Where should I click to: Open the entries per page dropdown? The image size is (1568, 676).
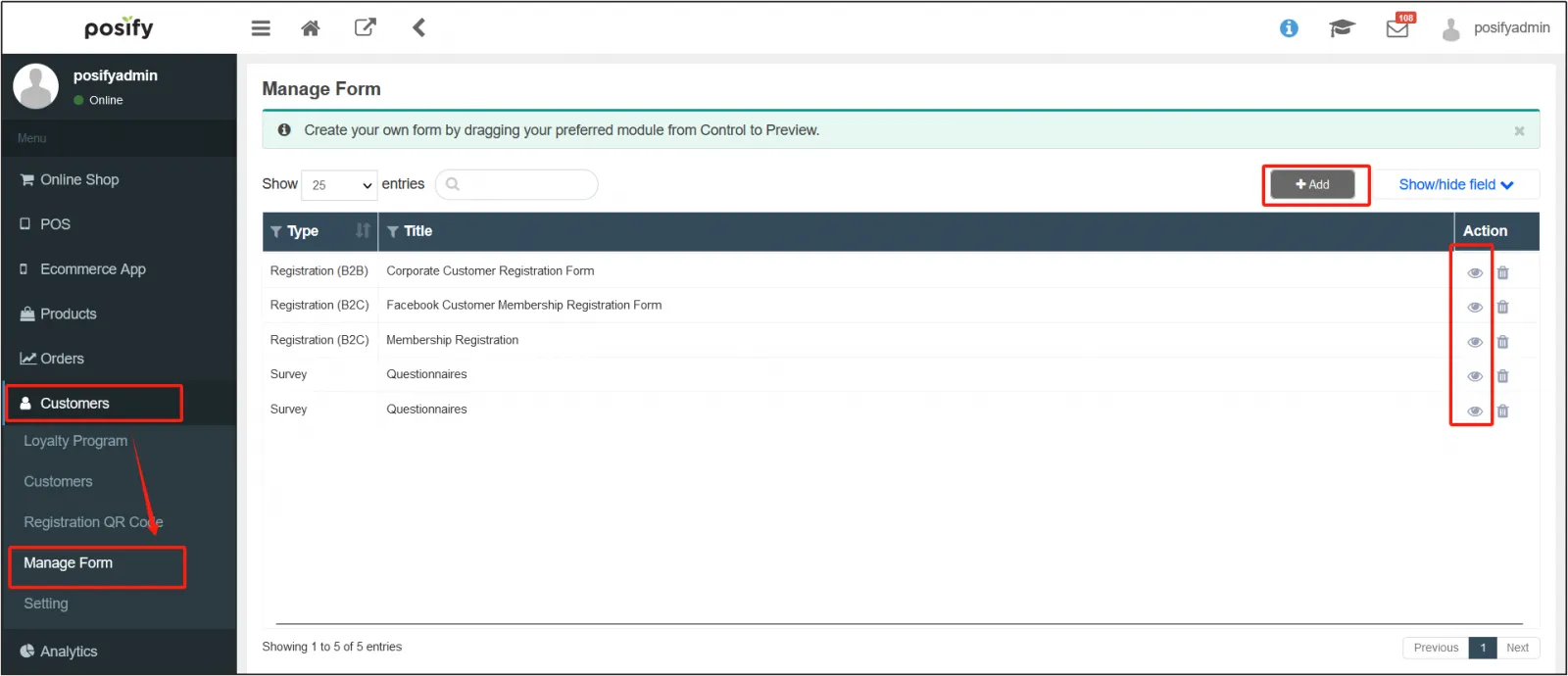(339, 185)
